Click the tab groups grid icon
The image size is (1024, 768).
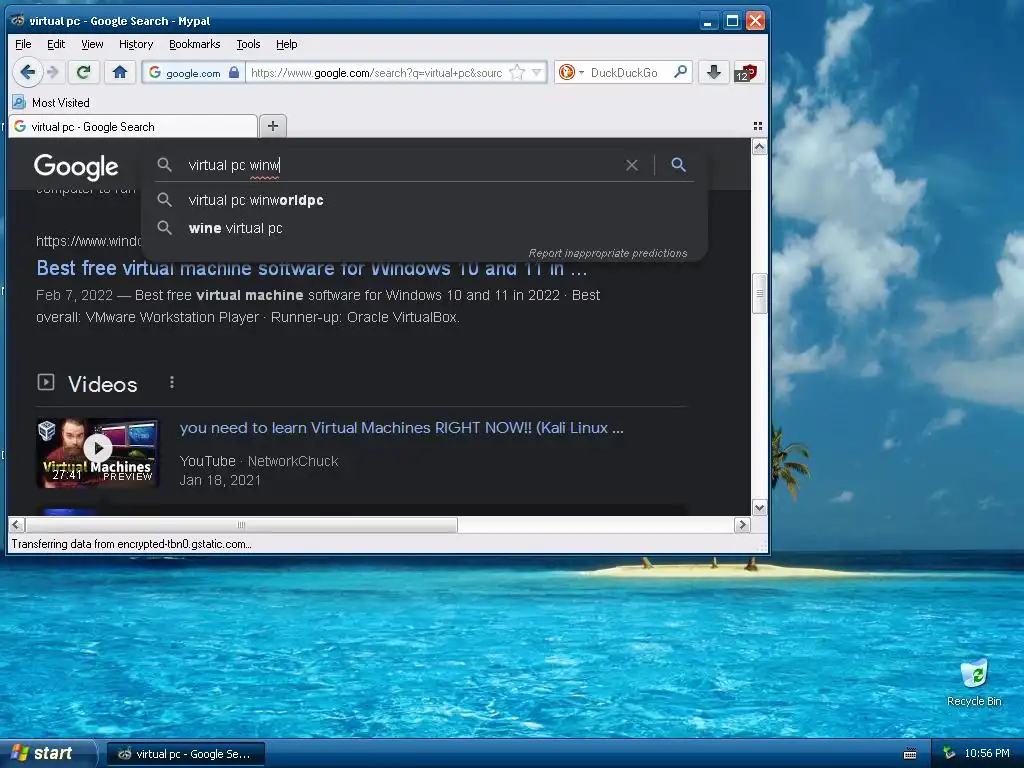point(758,126)
